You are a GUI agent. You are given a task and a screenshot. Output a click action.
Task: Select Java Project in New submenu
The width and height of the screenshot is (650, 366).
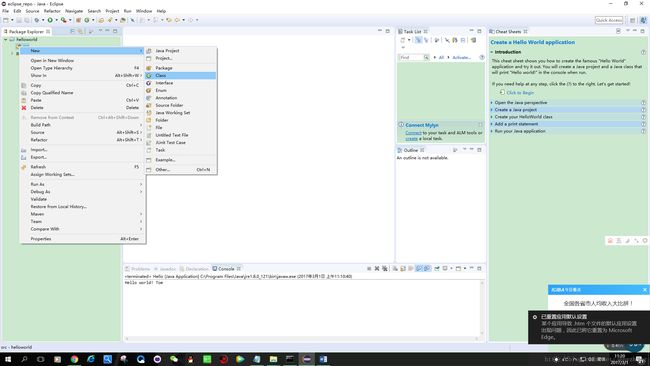(181, 51)
